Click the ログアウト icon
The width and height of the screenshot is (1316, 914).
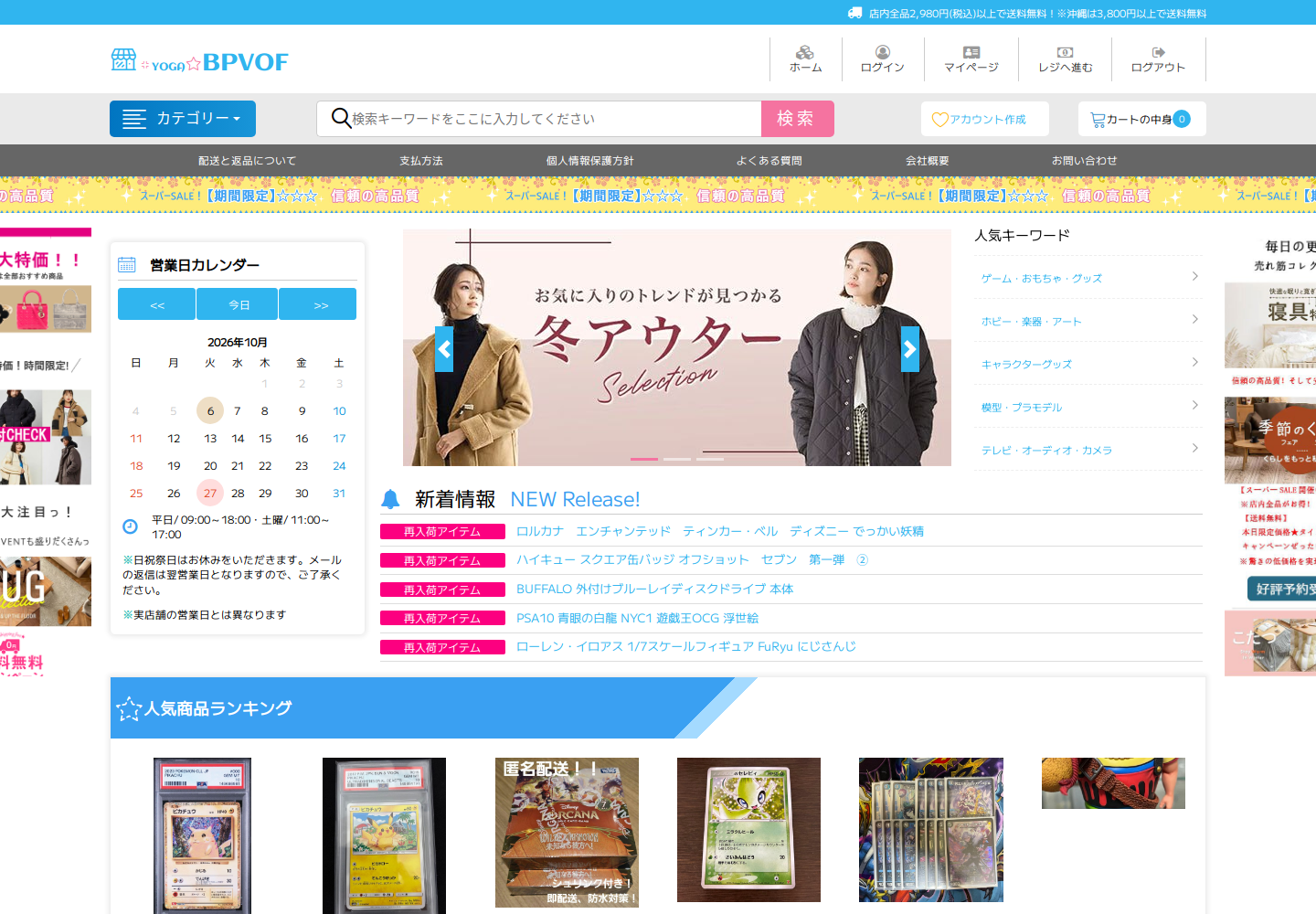[x=1158, y=52]
